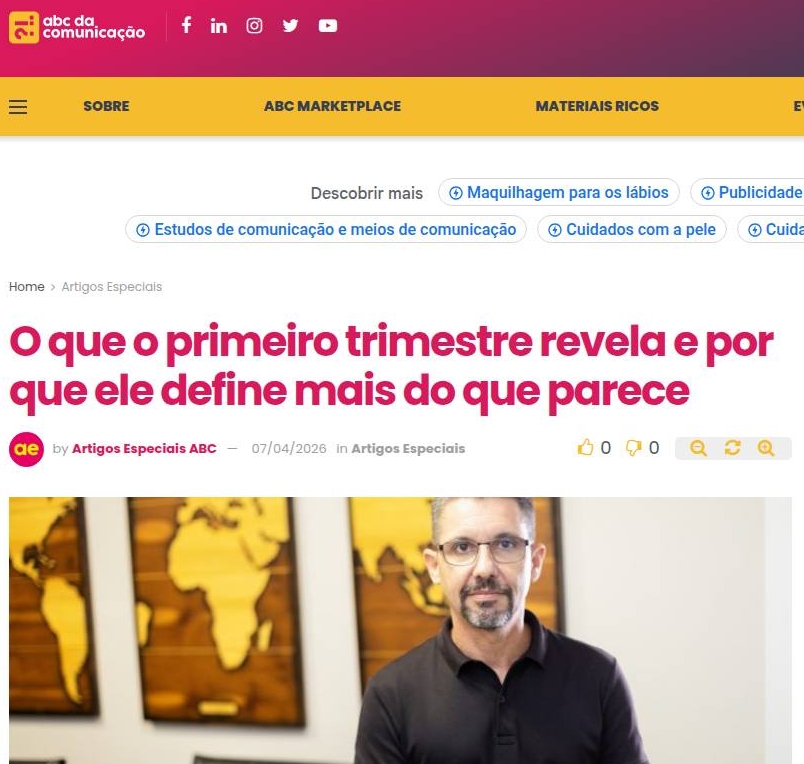Open the Instagram social icon
The width and height of the screenshot is (804, 764).
click(254, 26)
